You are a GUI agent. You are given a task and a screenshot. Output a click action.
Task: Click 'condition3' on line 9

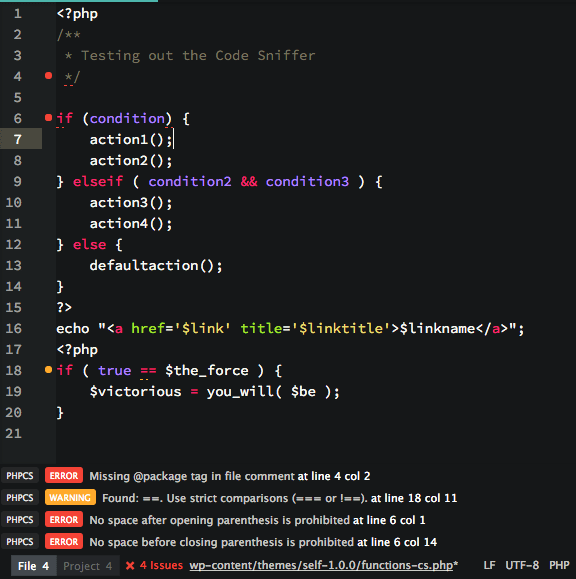tap(307, 181)
